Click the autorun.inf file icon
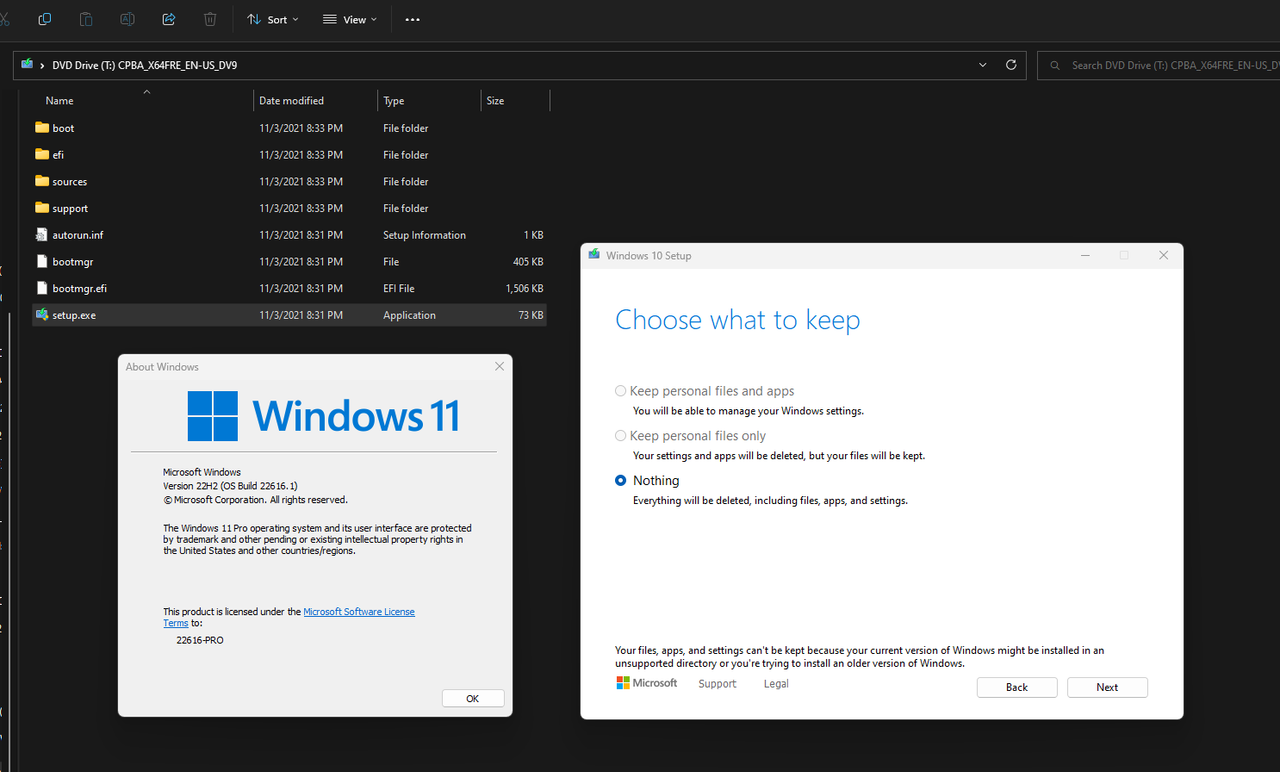 point(42,235)
